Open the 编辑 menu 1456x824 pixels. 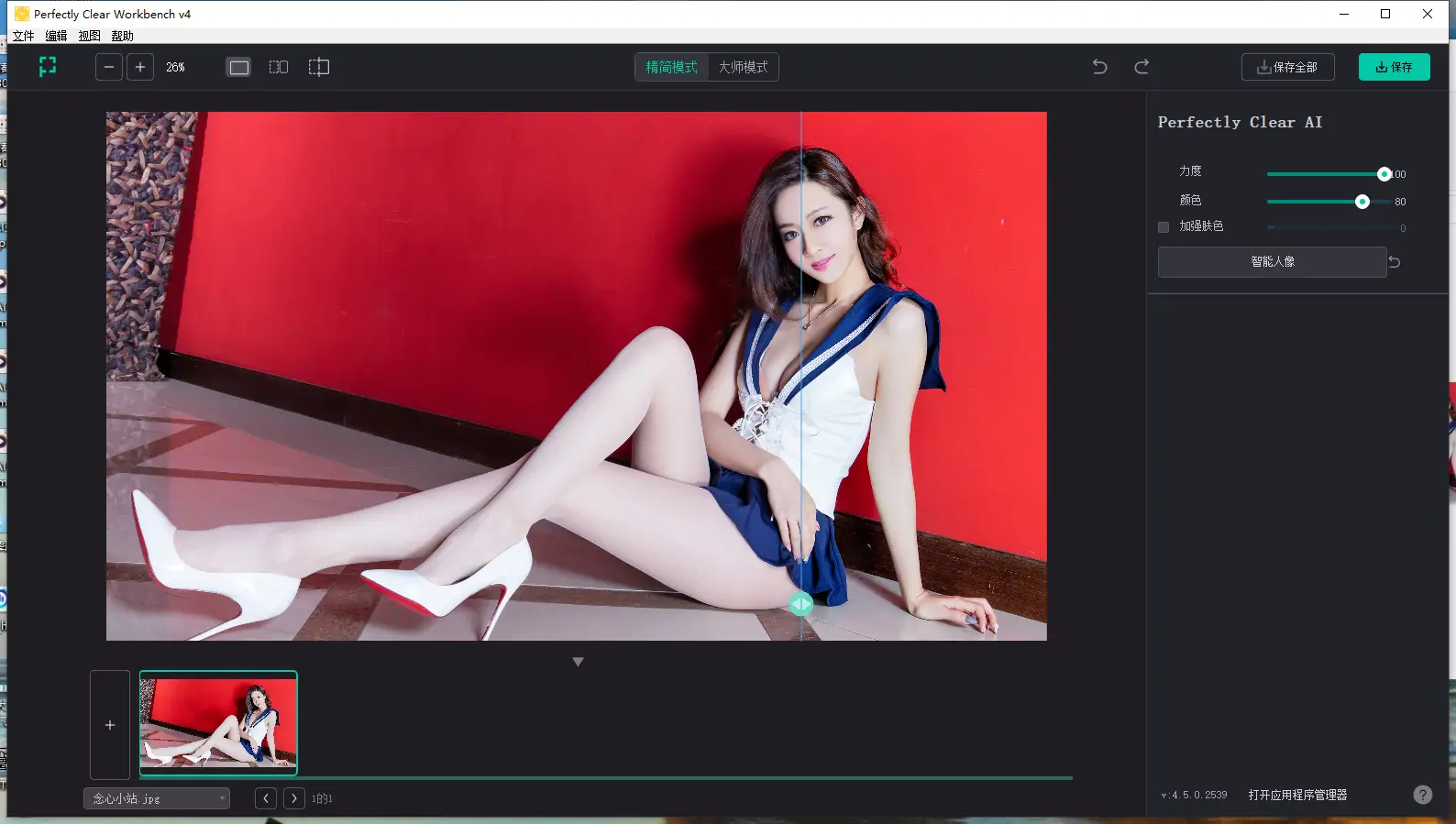click(x=57, y=36)
